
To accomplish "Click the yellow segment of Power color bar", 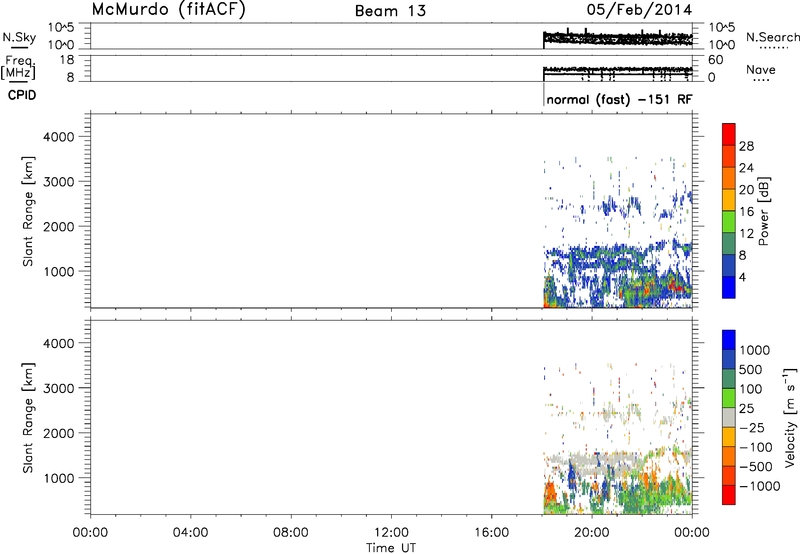I will point(729,199).
